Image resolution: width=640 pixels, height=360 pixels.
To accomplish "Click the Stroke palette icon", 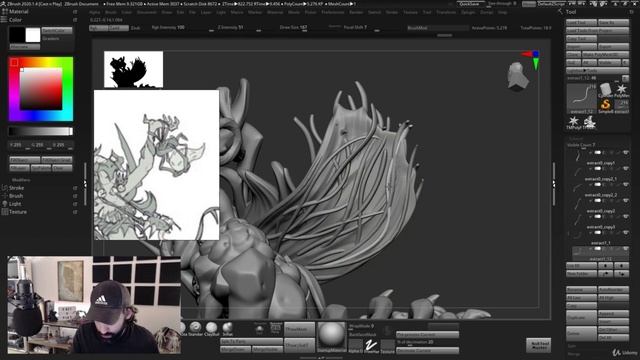I will 4,188.
